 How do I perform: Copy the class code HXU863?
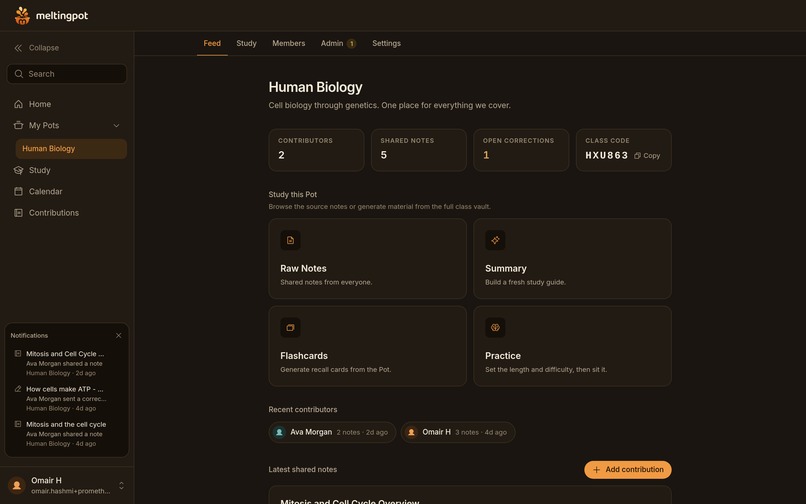click(x=647, y=156)
